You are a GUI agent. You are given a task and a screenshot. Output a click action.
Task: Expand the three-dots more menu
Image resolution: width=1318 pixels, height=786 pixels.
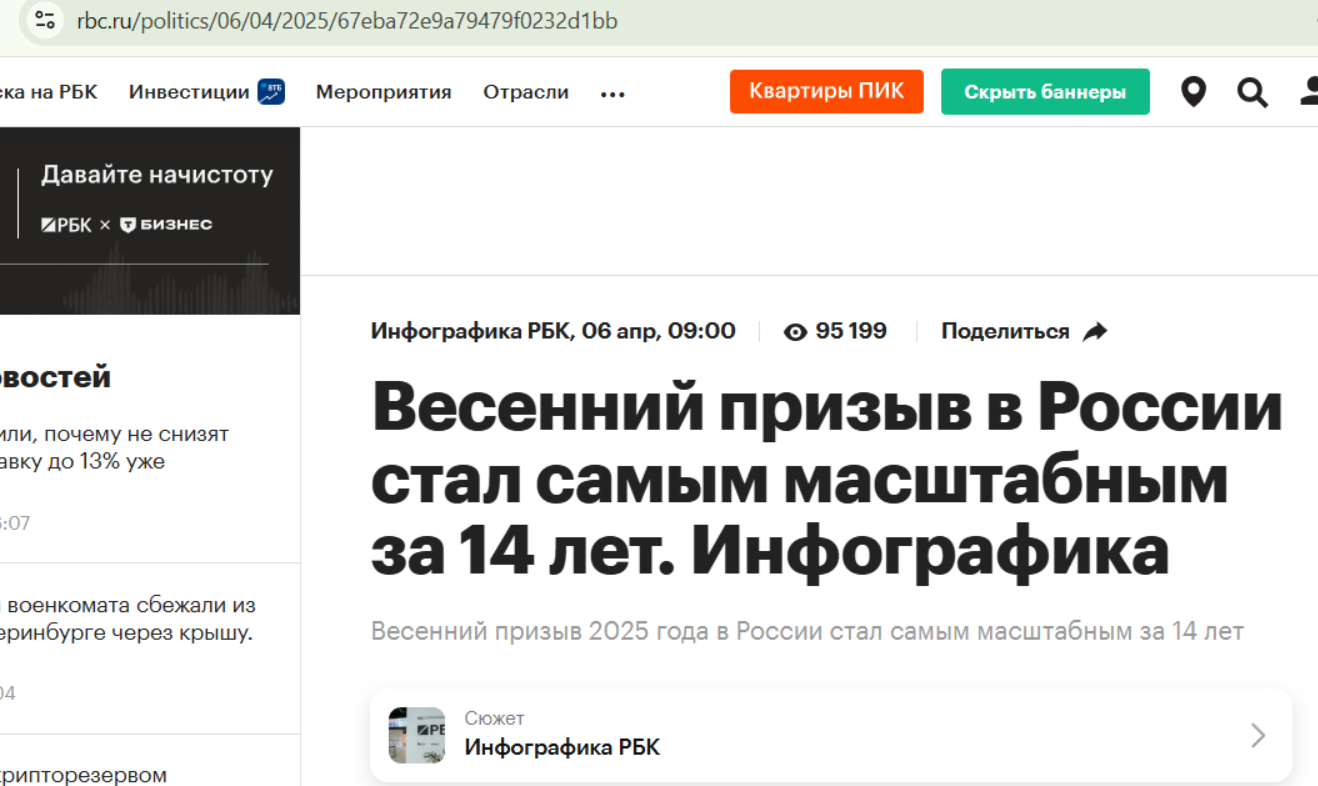613,94
